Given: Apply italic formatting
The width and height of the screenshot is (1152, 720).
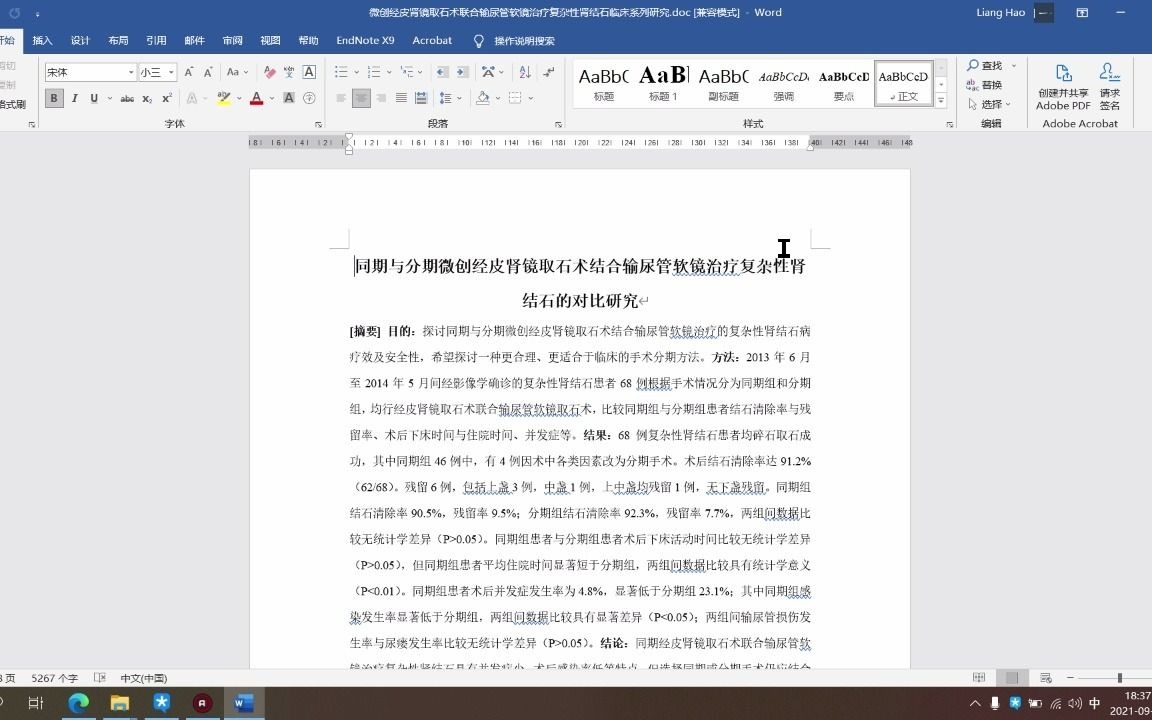Looking at the screenshot, I should click(75, 97).
